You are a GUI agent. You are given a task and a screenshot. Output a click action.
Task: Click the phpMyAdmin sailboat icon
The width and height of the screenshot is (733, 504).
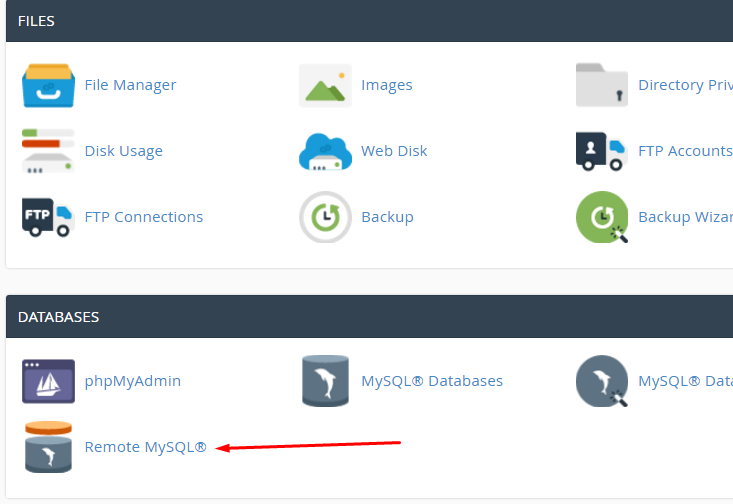coord(48,381)
